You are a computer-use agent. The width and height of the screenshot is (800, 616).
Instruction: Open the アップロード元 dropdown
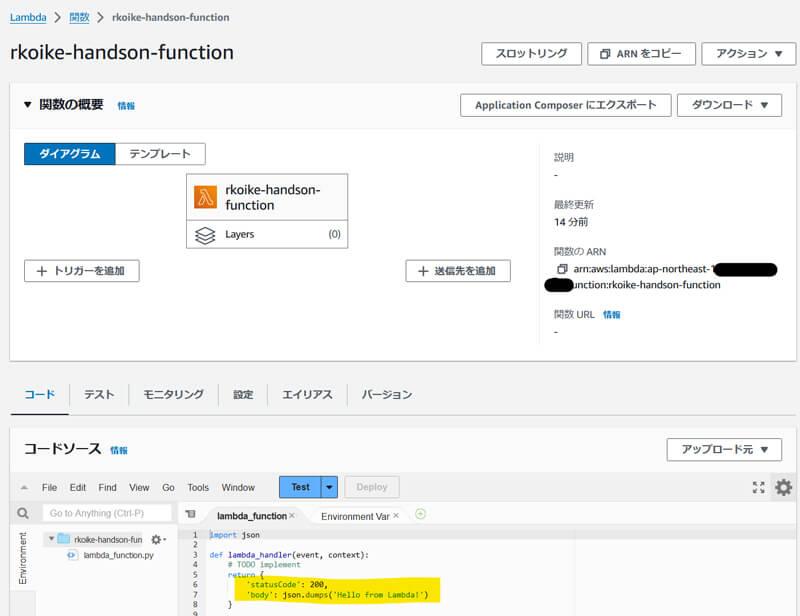[724, 450]
